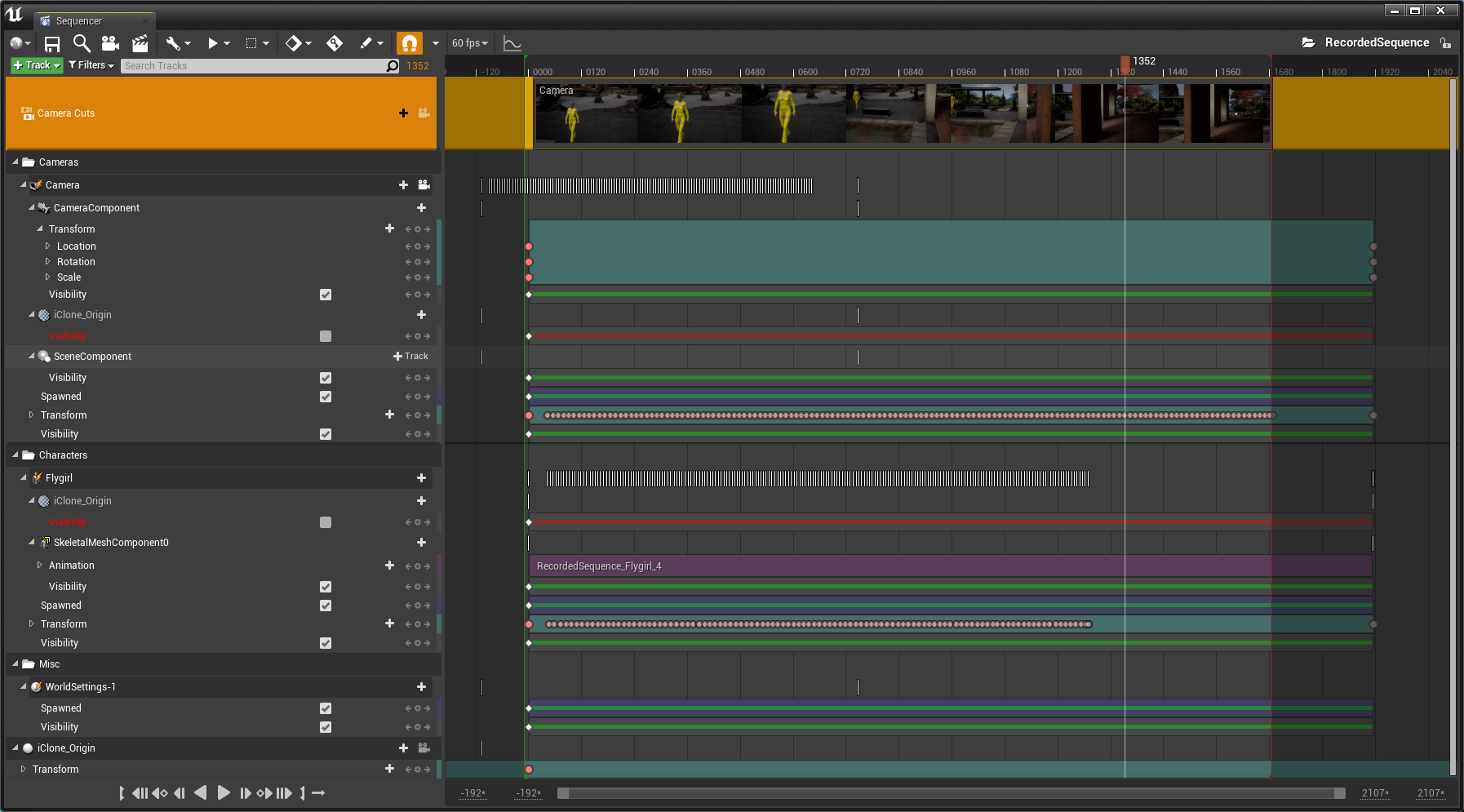Click camera icon on the Camera track row
Image resolution: width=1464 pixels, height=812 pixels.
click(x=424, y=185)
